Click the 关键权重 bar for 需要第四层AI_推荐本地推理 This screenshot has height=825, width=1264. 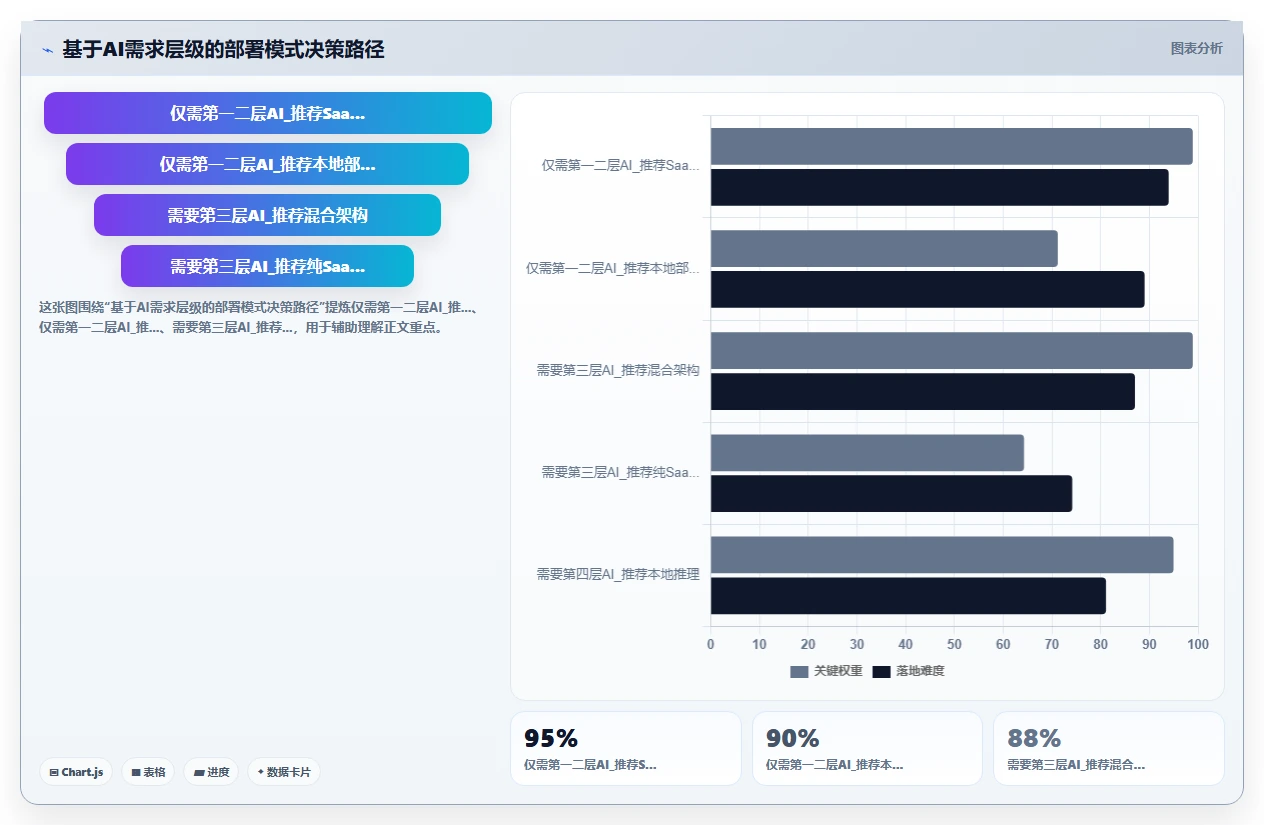[942, 555]
